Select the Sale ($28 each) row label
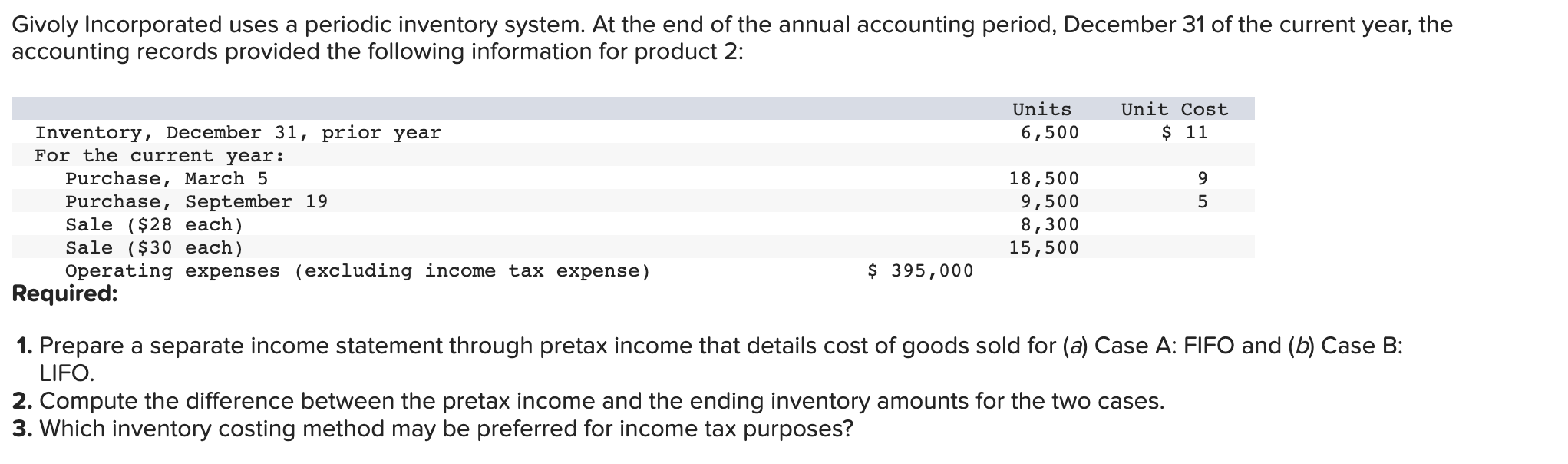 154,224
